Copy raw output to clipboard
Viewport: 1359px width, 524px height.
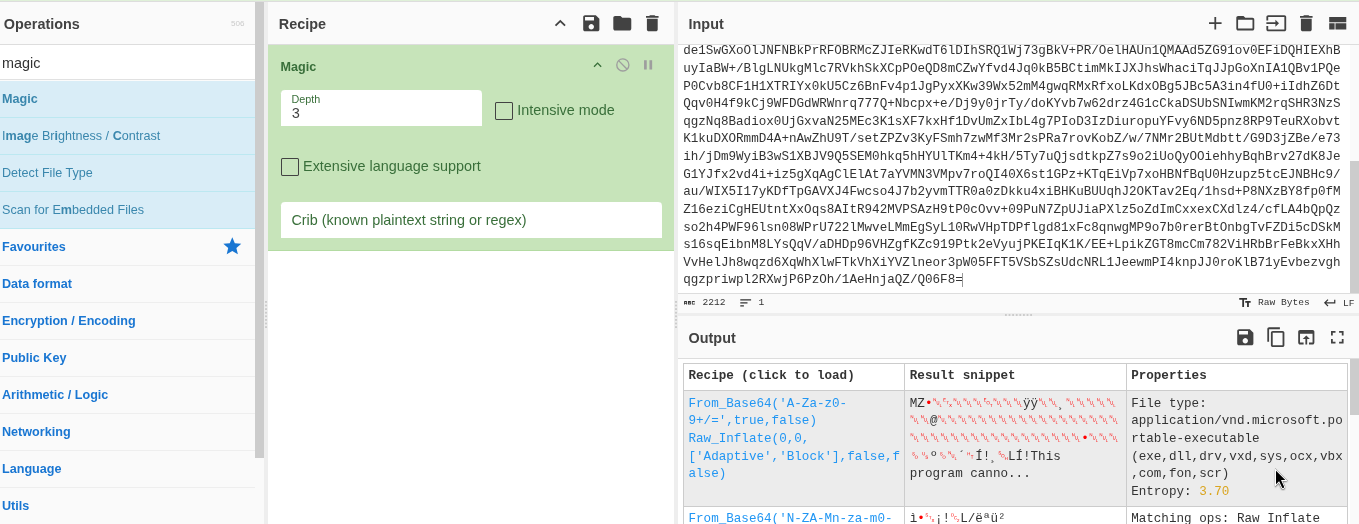click(x=1276, y=337)
